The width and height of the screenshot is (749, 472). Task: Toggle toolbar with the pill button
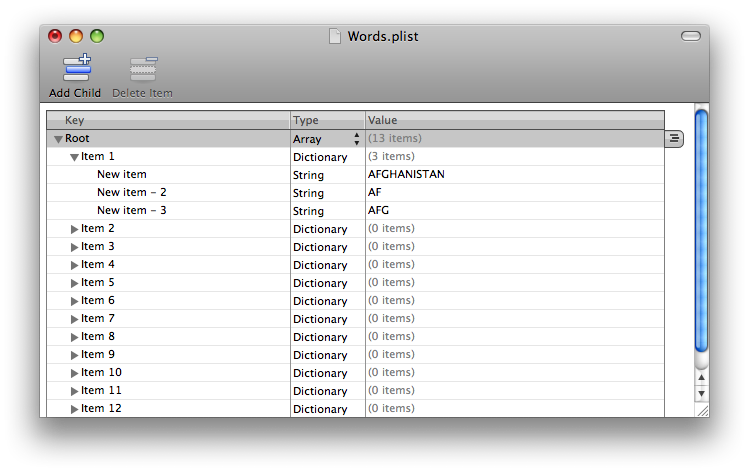tap(690, 36)
